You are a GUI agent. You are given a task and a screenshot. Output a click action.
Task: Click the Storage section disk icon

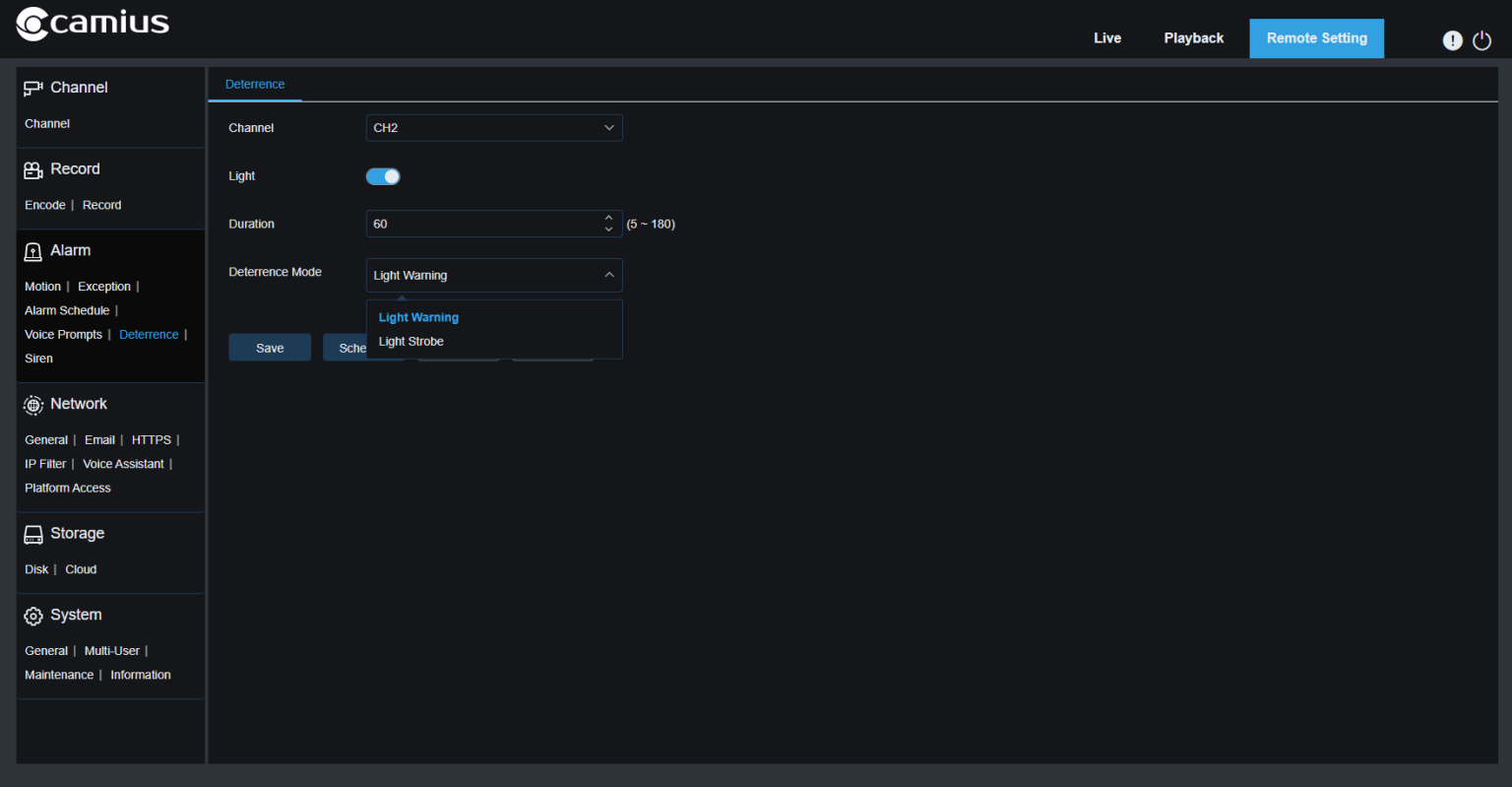(x=32, y=535)
